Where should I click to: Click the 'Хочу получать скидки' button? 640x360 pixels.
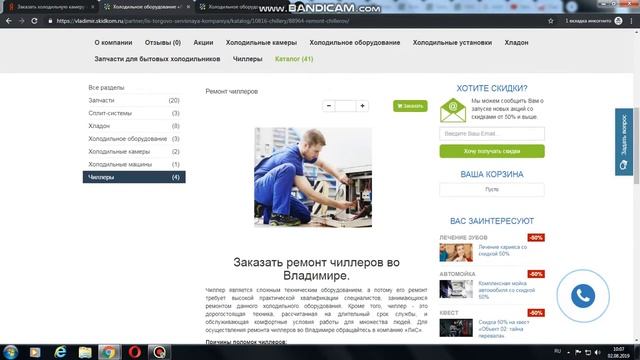tap(492, 151)
